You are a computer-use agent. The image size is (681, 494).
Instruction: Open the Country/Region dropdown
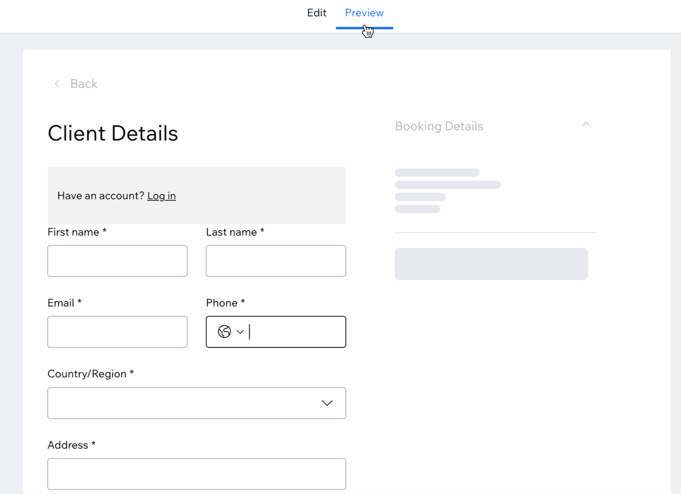(x=196, y=403)
